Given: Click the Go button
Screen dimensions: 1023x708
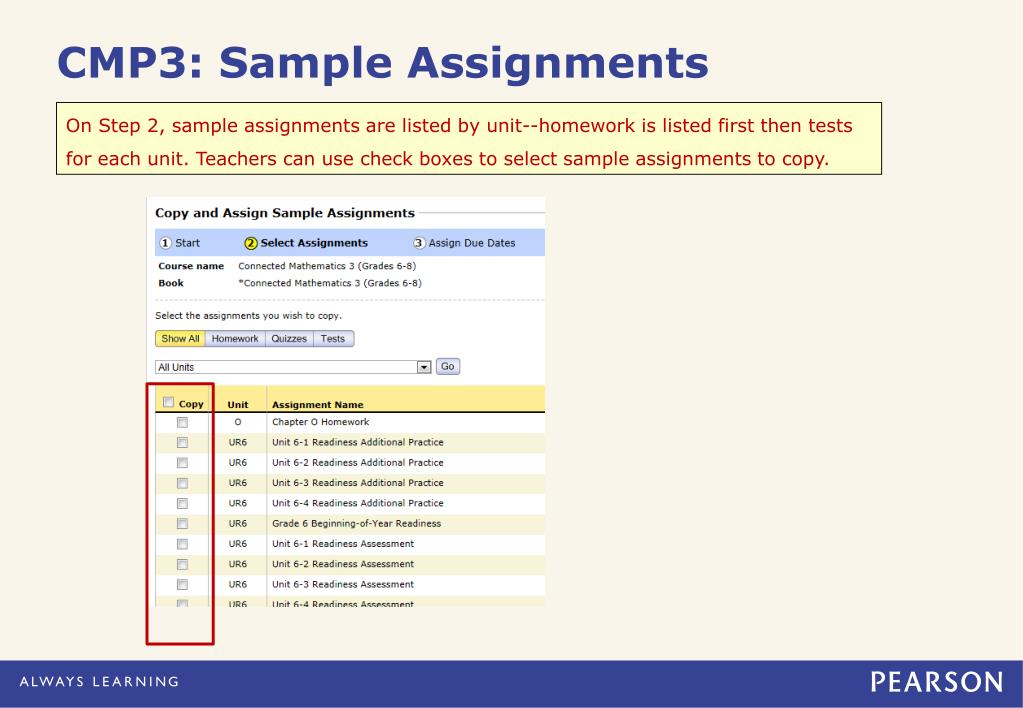Looking at the screenshot, I should (448, 367).
